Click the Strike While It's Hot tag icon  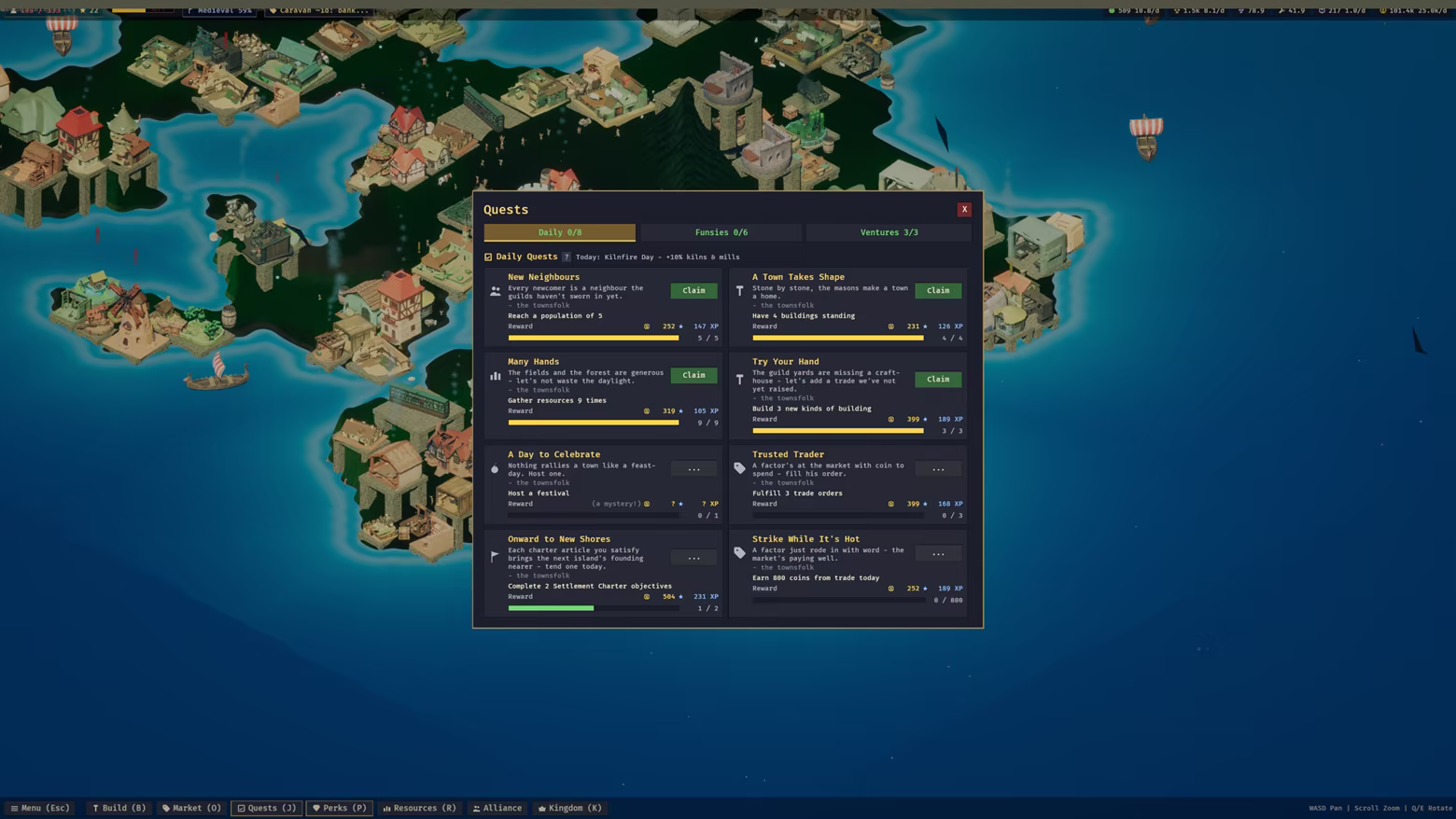(x=740, y=552)
